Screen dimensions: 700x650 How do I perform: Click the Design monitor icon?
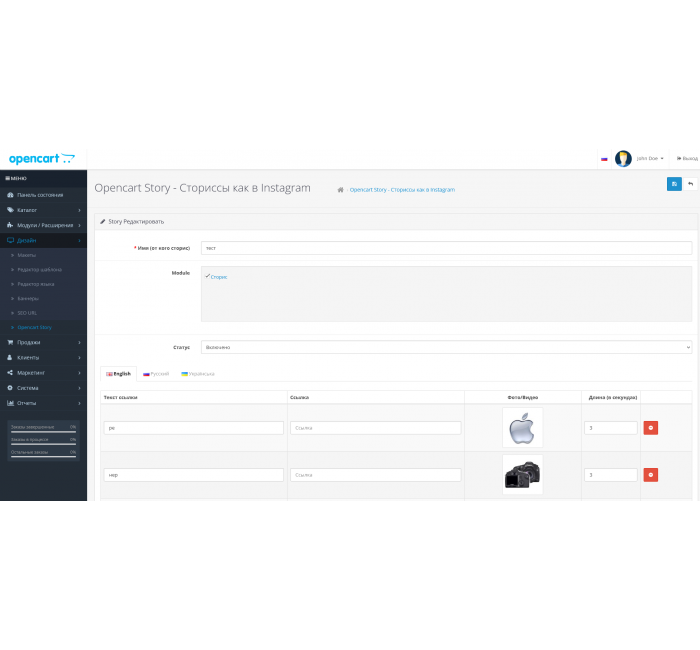coord(10,240)
